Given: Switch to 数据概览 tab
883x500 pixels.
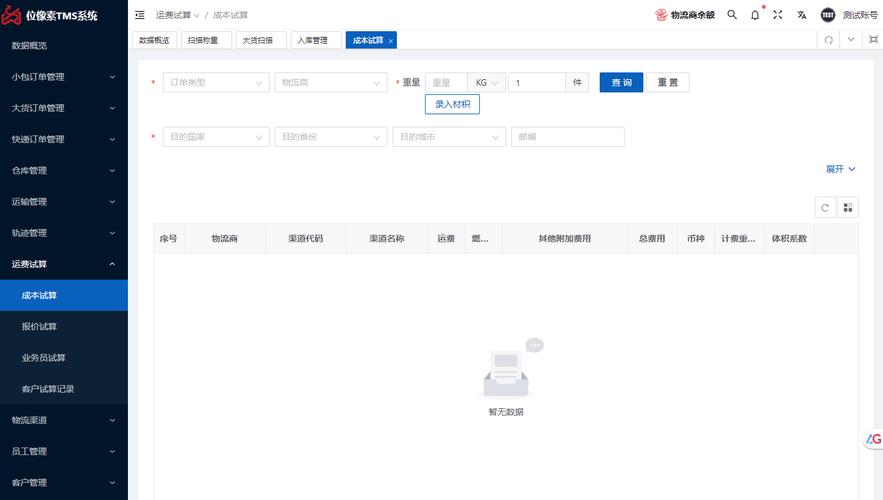Looking at the screenshot, I should (154, 40).
